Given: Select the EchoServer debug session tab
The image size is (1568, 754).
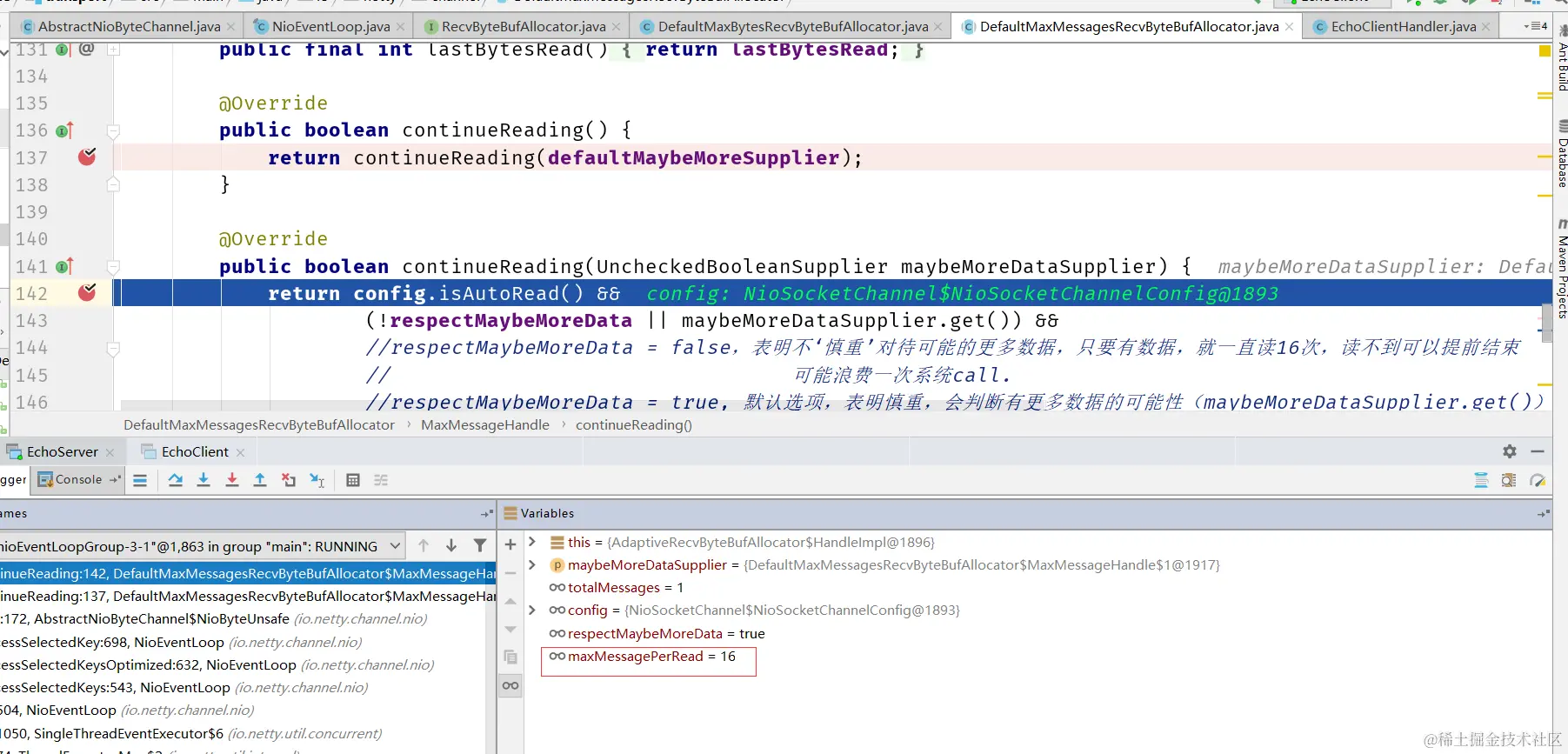Looking at the screenshot, I should (x=62, y=451).
